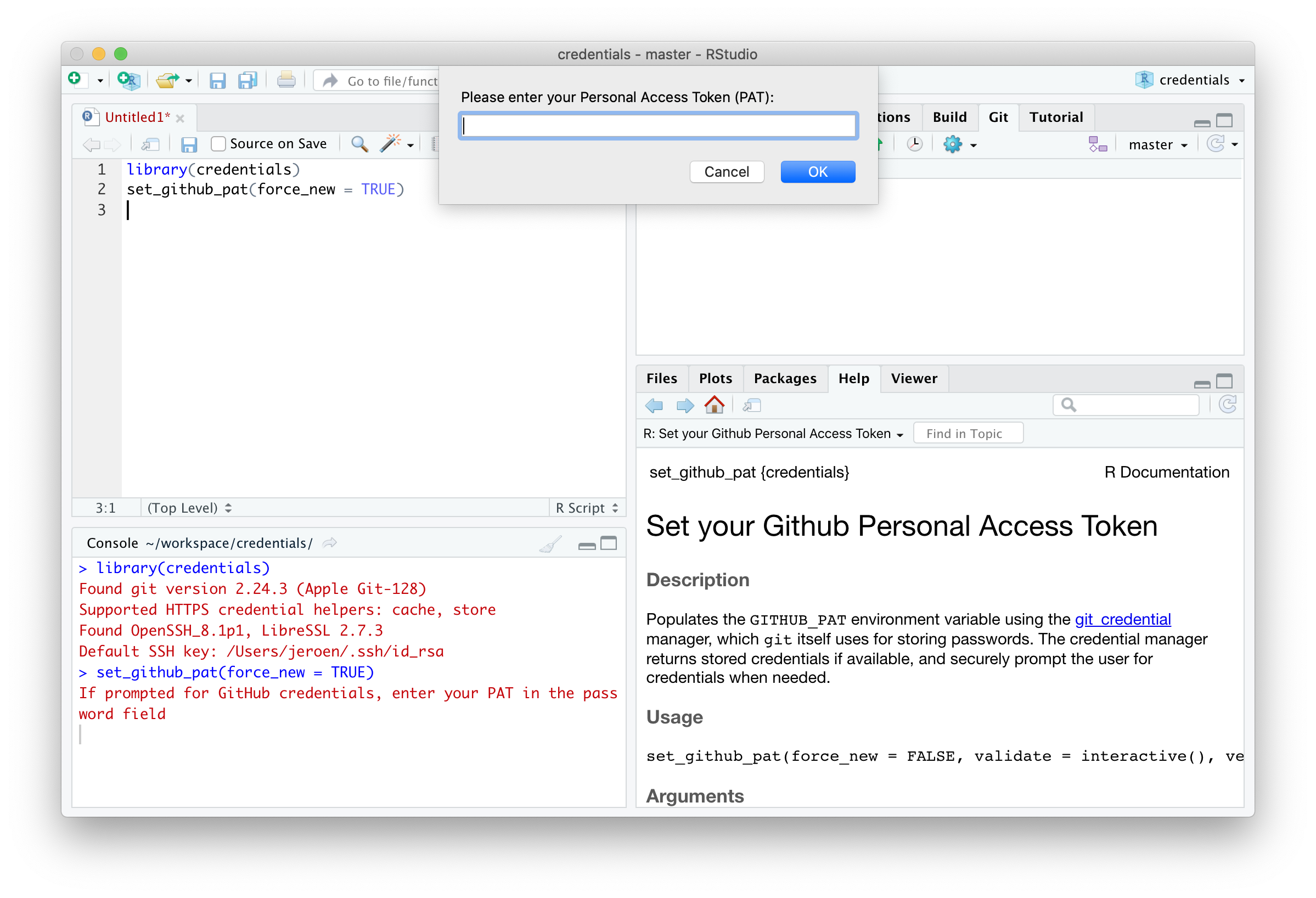Click Show in New Window editor icon
Screen dimensions: 1316x898
[150, 144]
